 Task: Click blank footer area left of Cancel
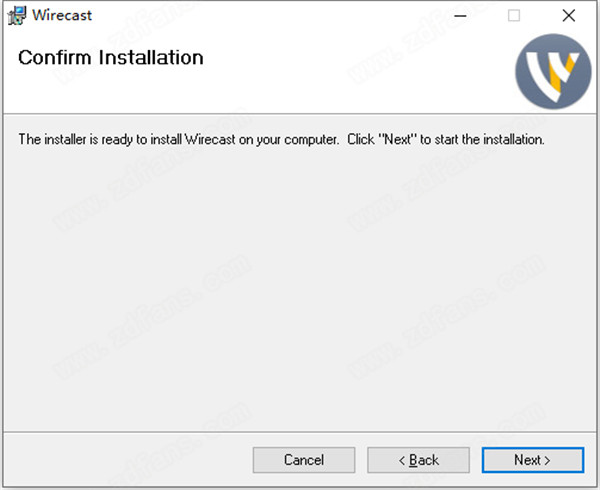point(126,460)
